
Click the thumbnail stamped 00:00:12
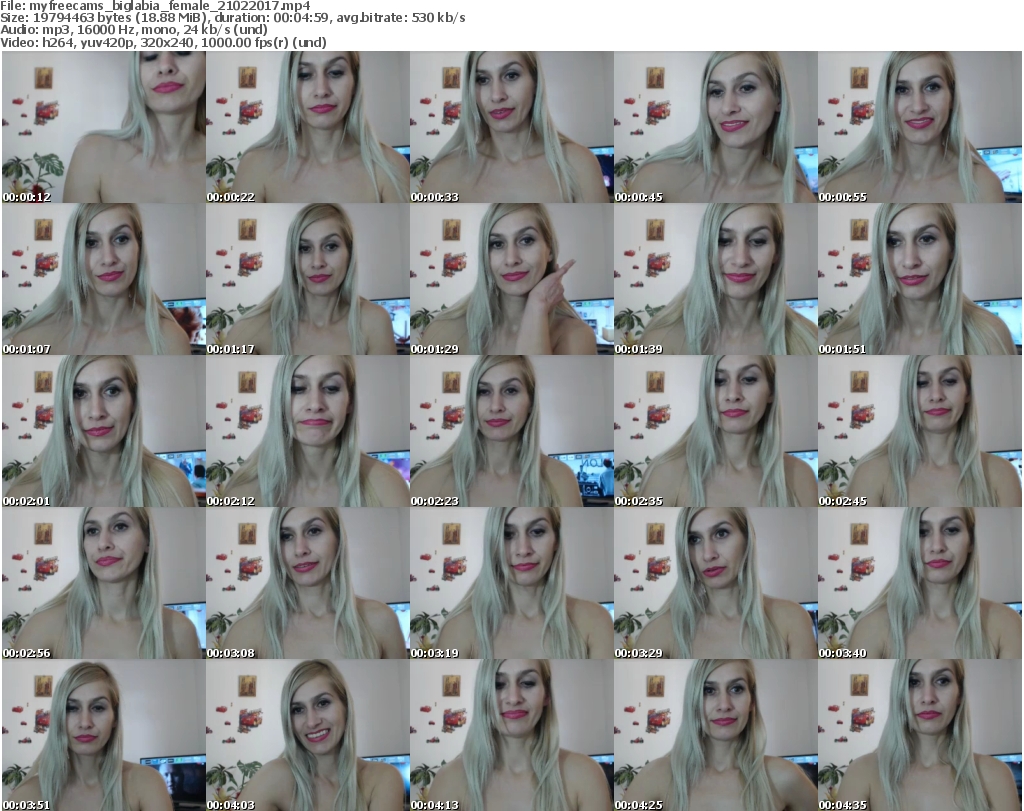tap(104, 127)
